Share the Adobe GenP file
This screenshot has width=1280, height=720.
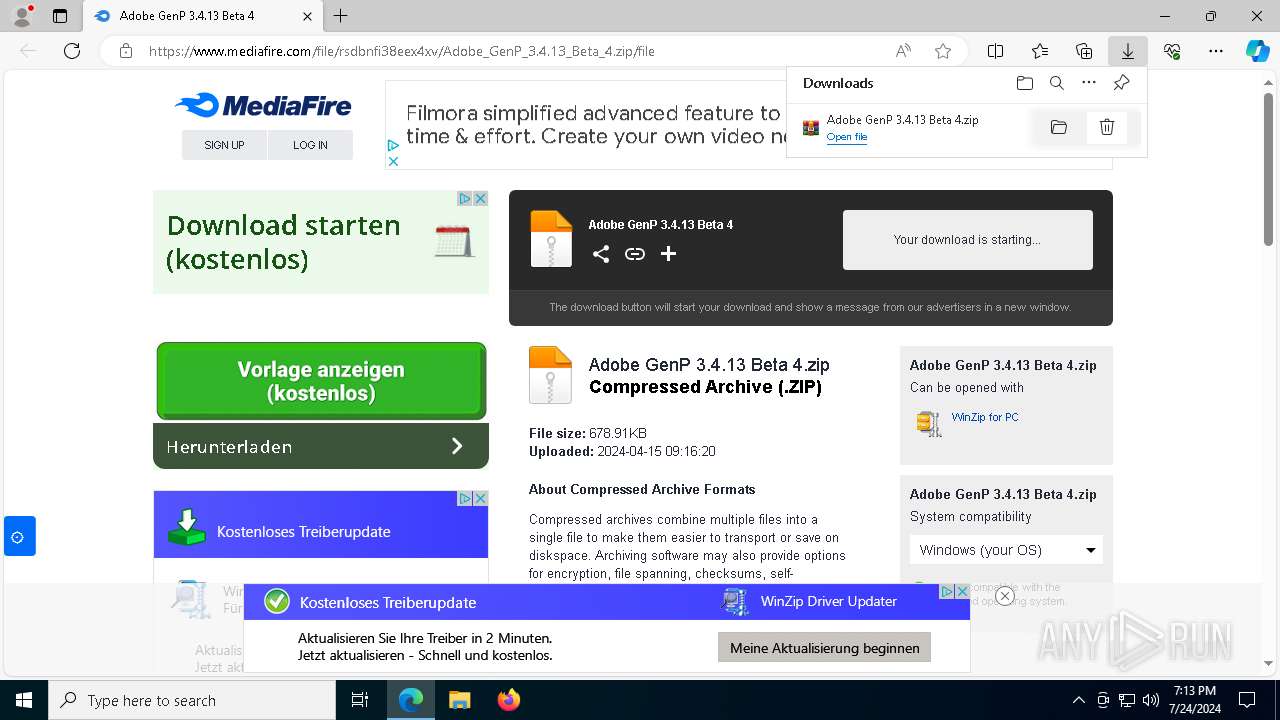pyautogui.click(x=601, y=254)
